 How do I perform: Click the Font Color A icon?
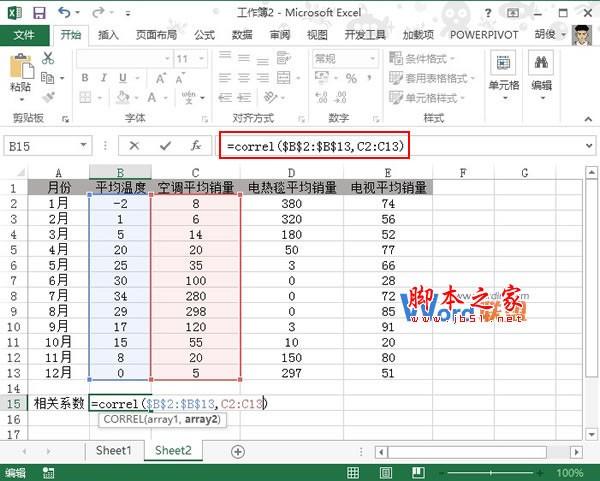152,97
